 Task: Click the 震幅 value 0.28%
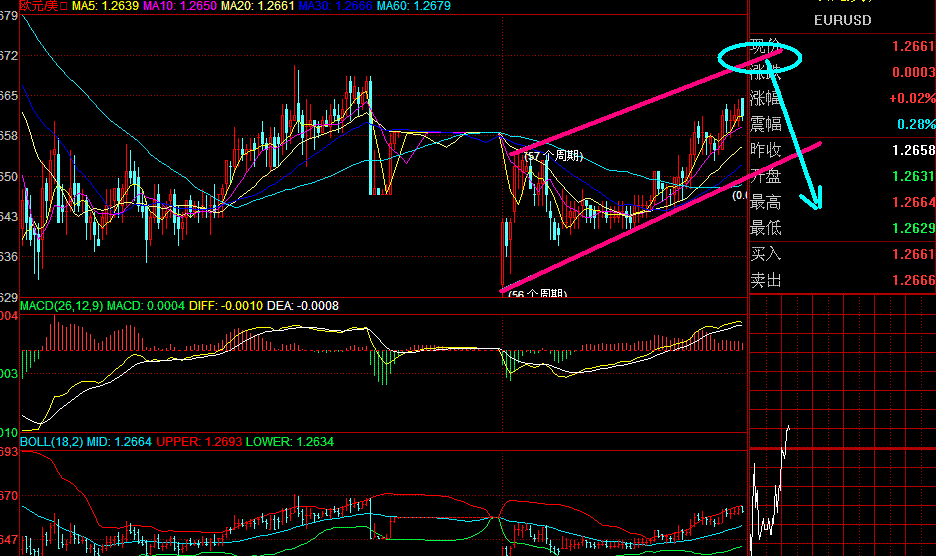916,124
